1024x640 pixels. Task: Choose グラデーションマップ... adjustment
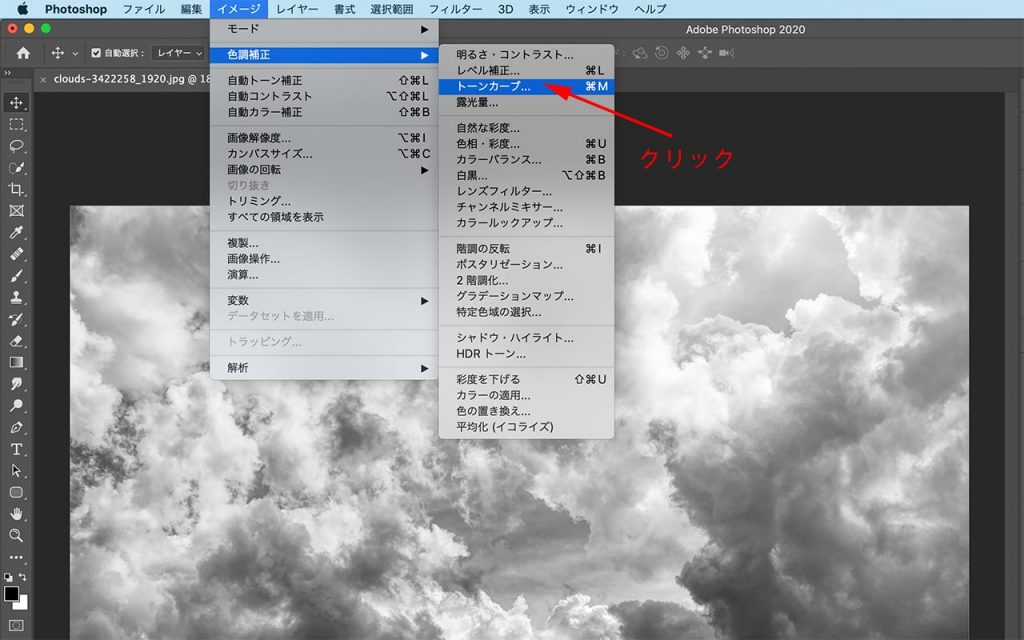click(526, 296)
